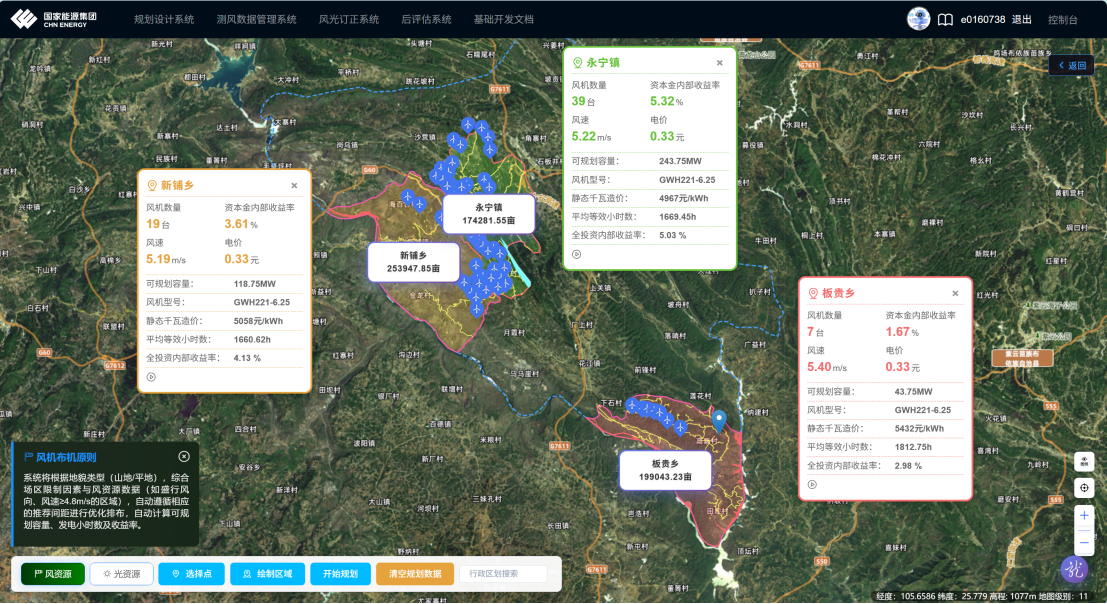
Task: Open the documentation book icon
Action: pyautogui.click(x=945, y=20)
